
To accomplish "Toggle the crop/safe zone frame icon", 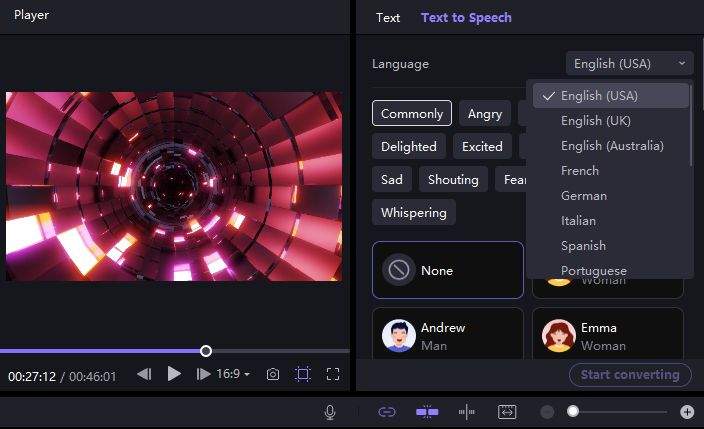I will [x=303, y=374].
